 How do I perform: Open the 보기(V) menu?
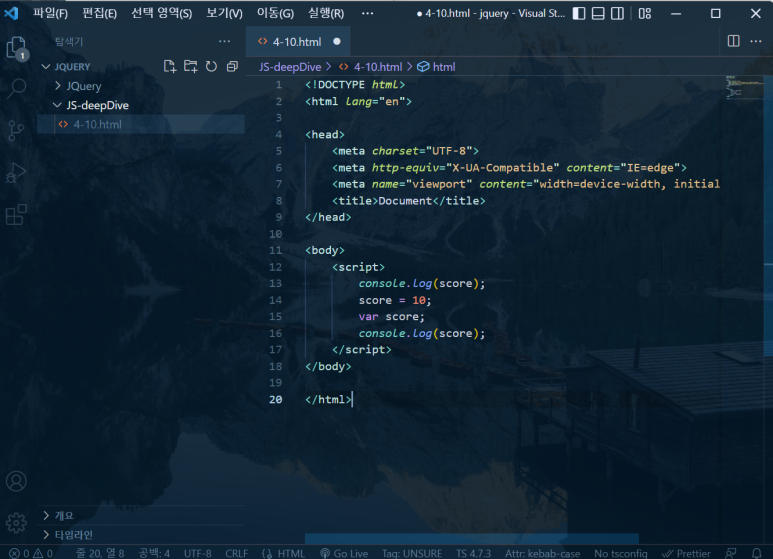coord(224,13)
